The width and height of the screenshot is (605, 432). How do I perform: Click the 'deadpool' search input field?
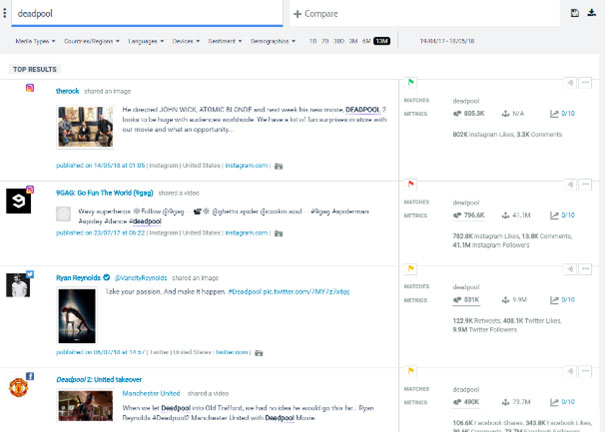pyautogui.click(x=147, y=13)
